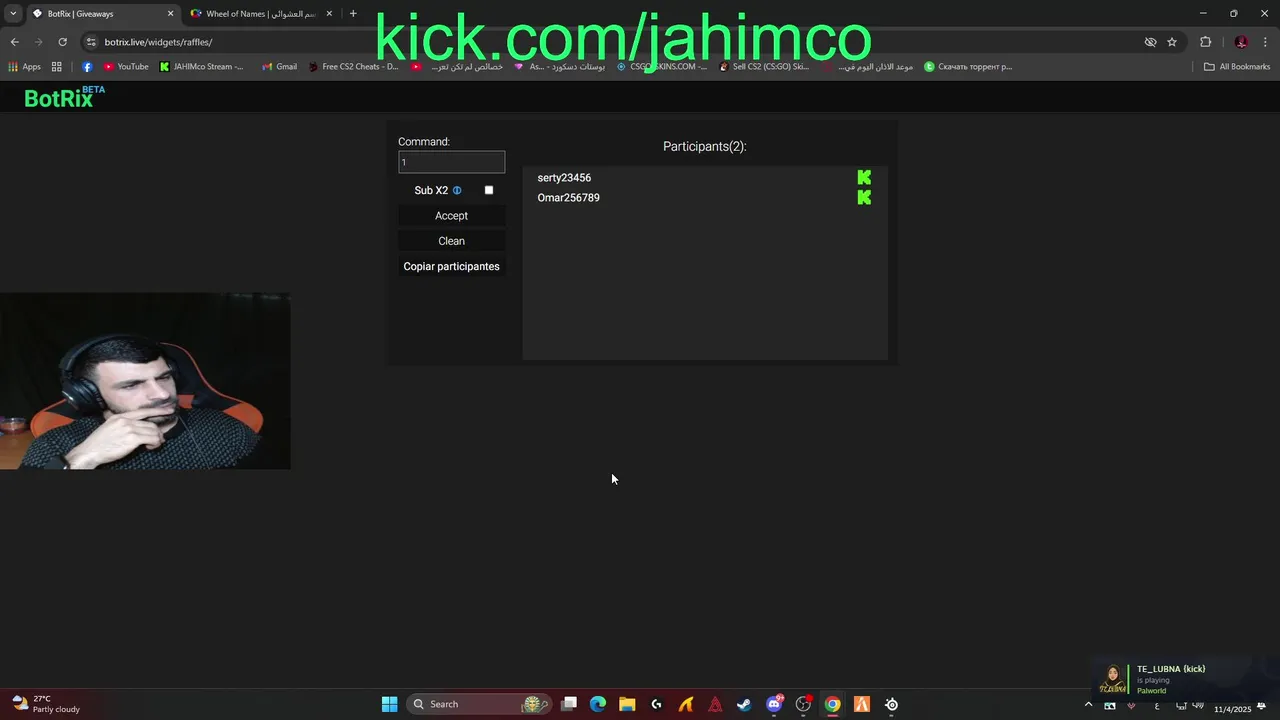Open Logitech G HUB from taskbar
Screen dimensions: 1280x720
click(656, 704)
